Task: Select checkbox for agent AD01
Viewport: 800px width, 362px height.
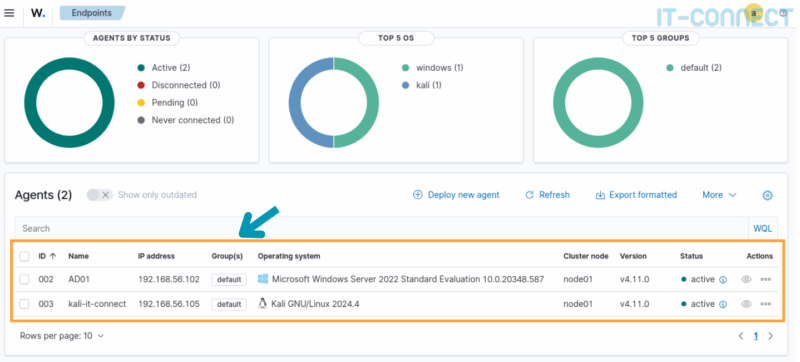Action: [x=24, y=279]
